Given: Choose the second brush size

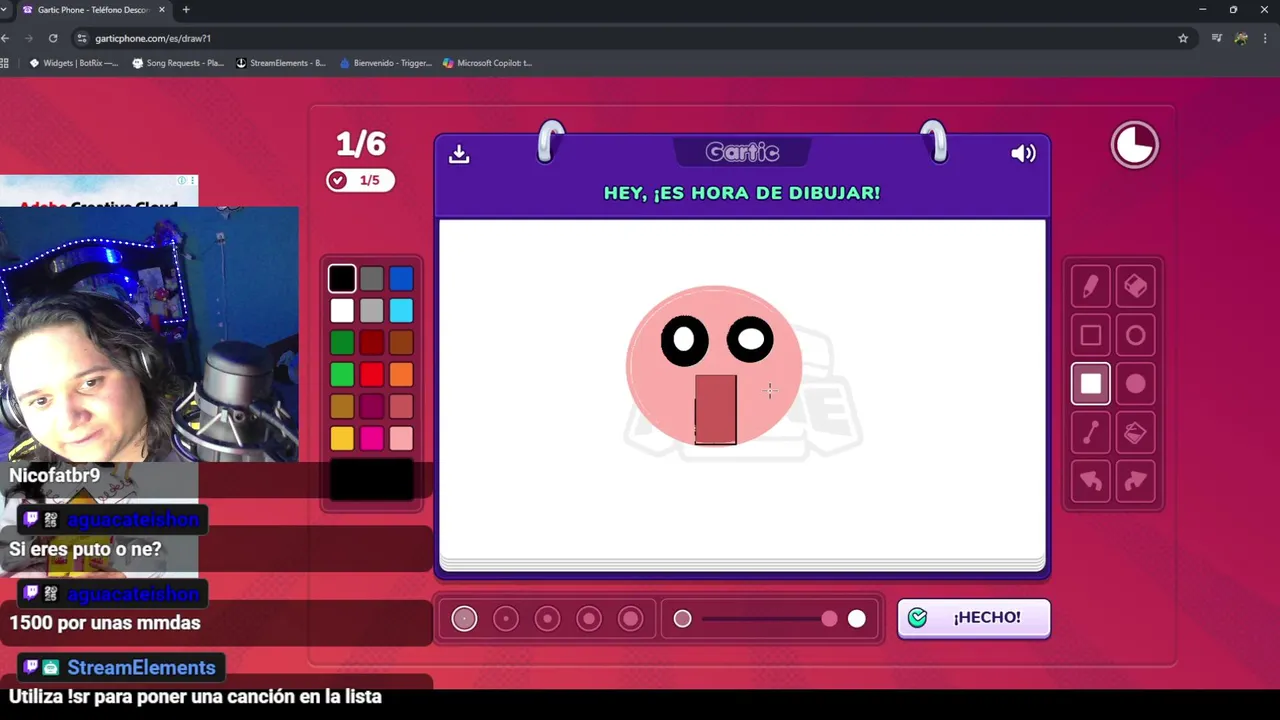Looking at the screenshot, I should click(x=506, y=619).
